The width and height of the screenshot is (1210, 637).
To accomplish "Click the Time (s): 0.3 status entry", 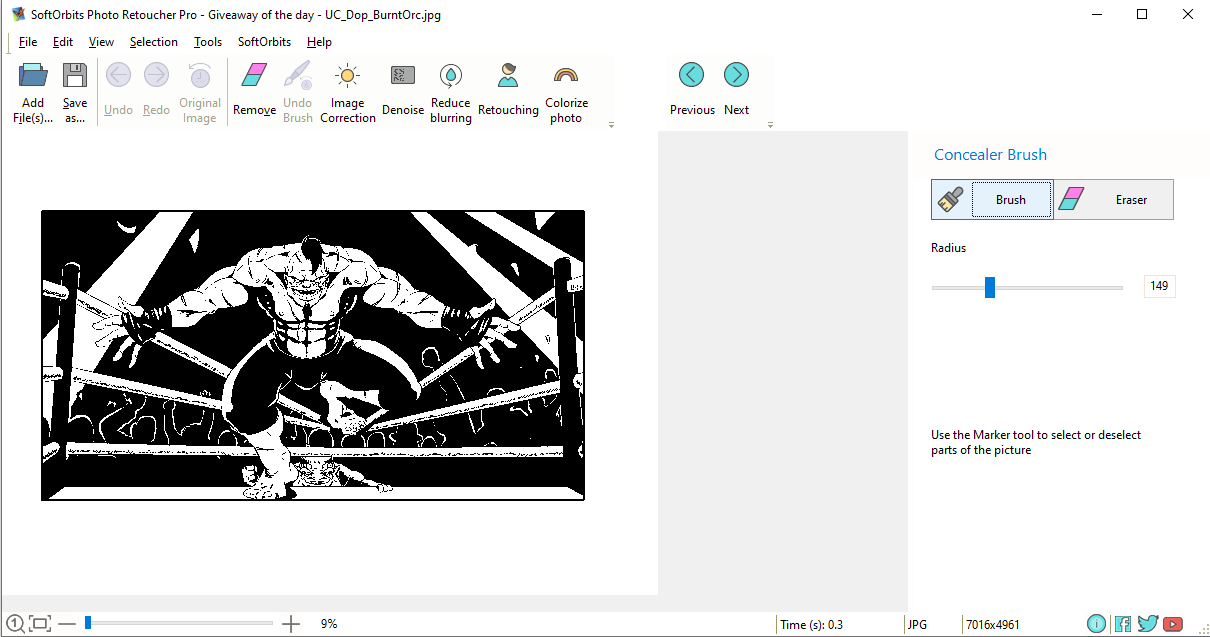I will tap(811, 625).
